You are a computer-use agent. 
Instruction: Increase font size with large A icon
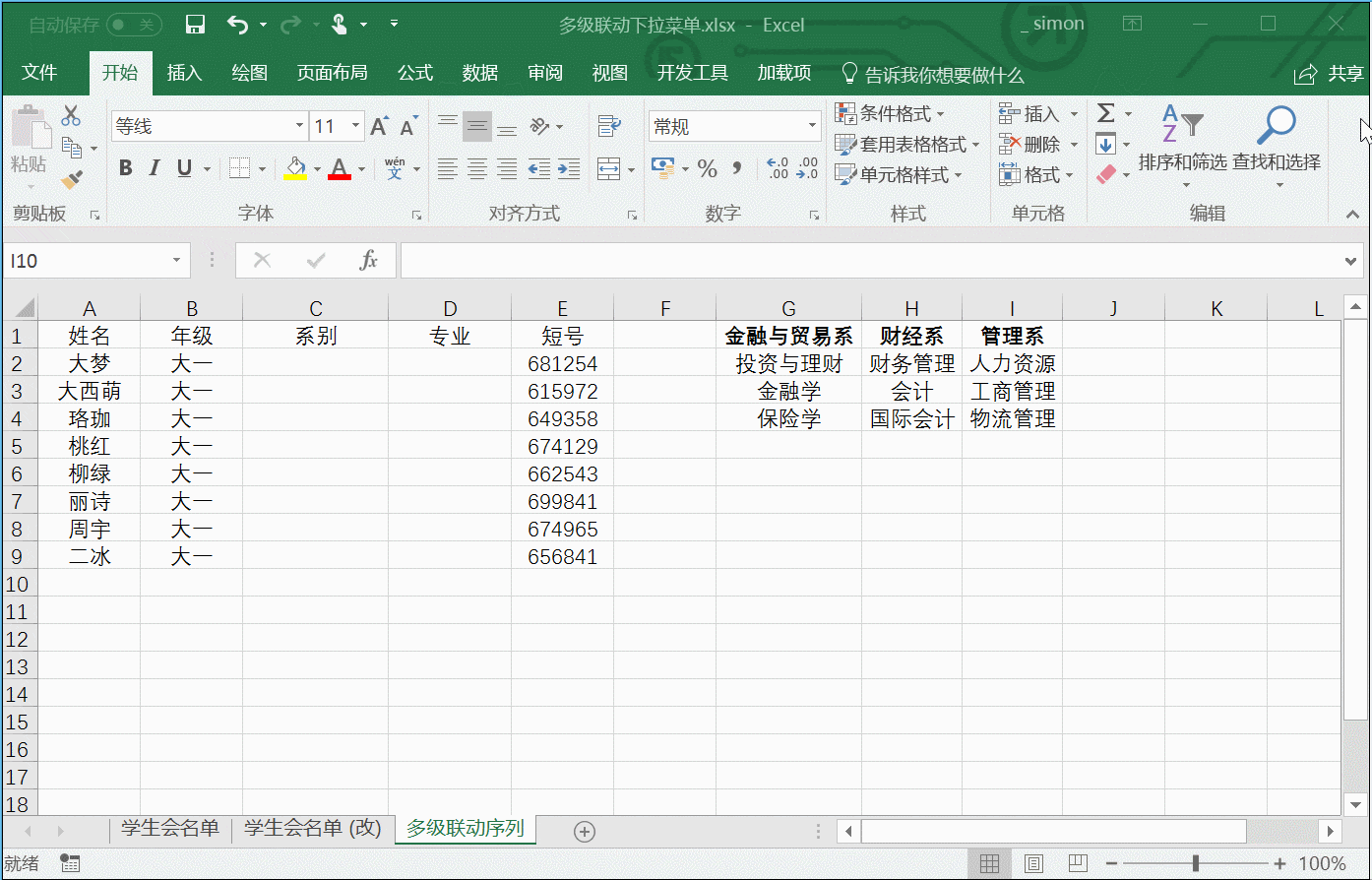click(x=379, y=126)
